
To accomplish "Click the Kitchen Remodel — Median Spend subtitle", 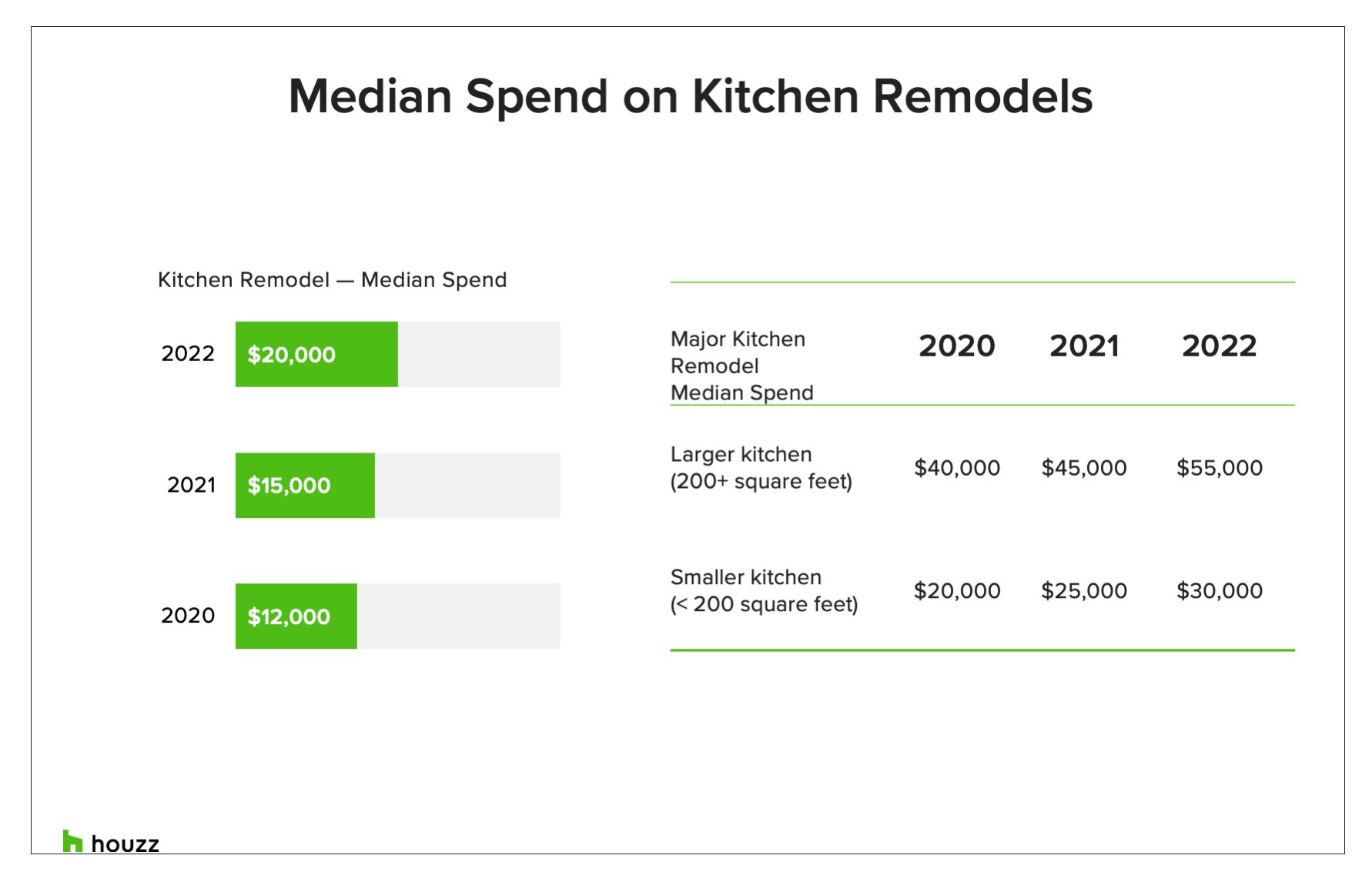I will (x=333, y=279).
